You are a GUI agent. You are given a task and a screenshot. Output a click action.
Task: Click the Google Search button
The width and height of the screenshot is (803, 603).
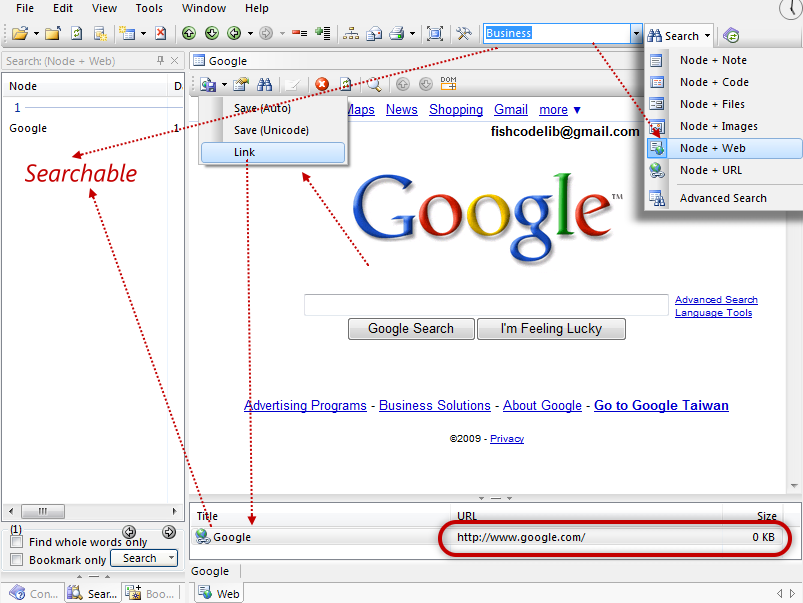tap(411, 328)
